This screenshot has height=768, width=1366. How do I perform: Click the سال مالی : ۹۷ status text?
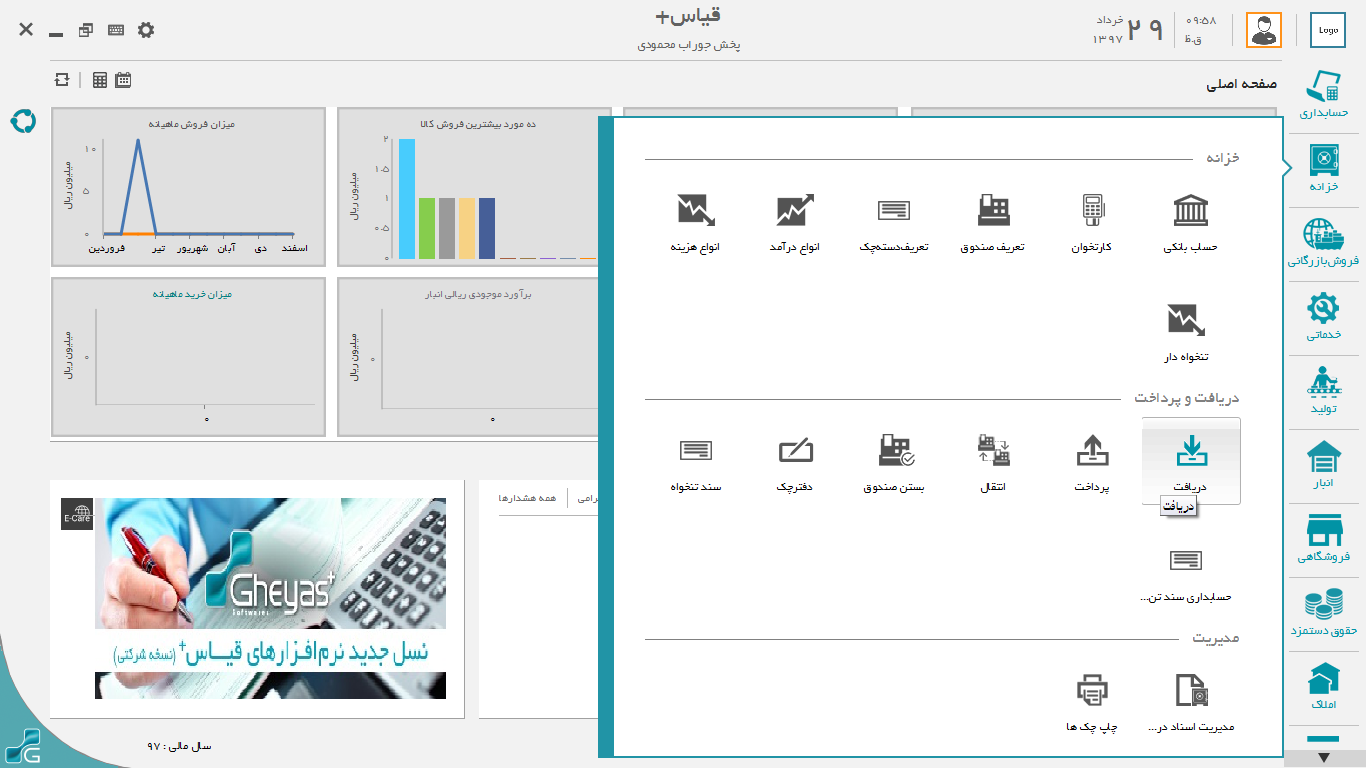180,746
